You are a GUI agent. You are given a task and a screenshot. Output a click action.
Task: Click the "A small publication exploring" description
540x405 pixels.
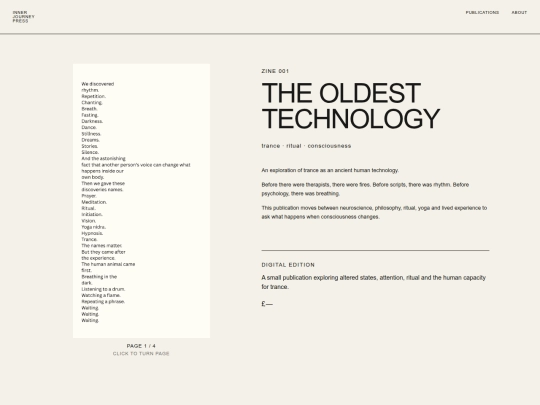pyautogui.click(x=373, y=282)
